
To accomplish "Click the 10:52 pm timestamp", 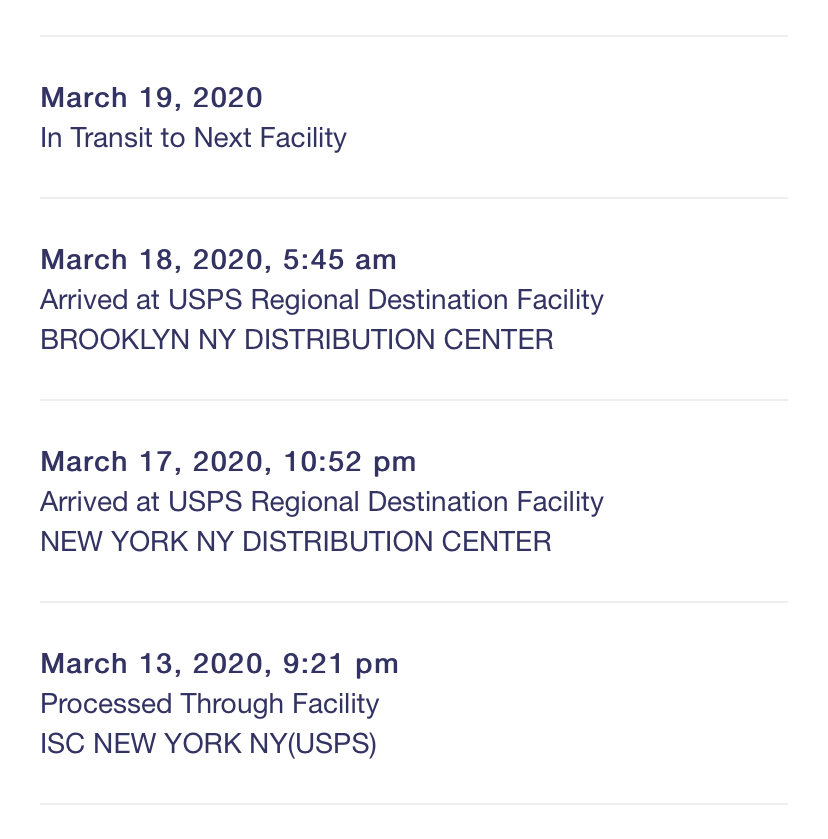I will click(350, 462).
